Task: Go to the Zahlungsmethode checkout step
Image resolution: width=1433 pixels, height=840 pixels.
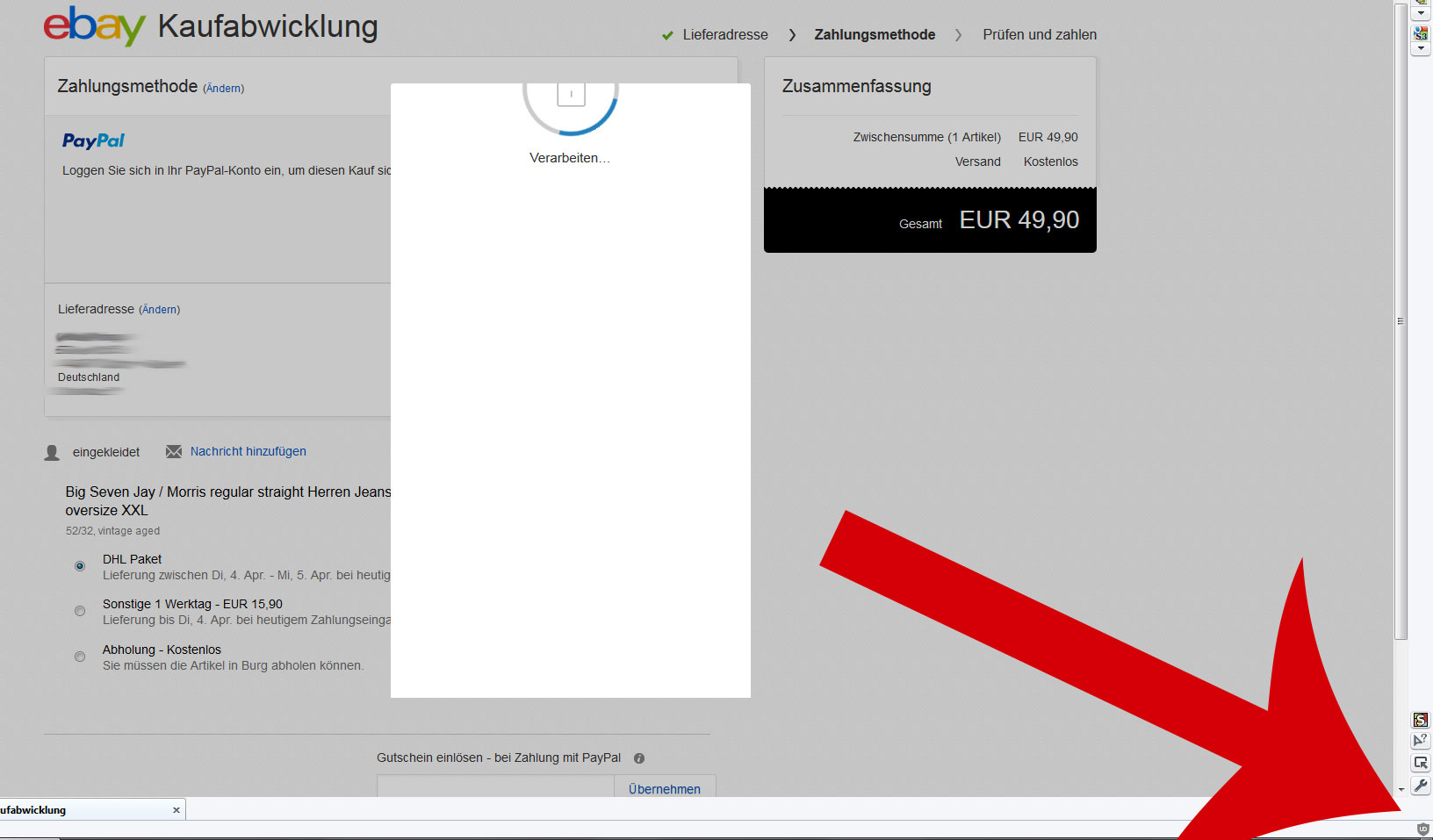Action: click(875, 35)
